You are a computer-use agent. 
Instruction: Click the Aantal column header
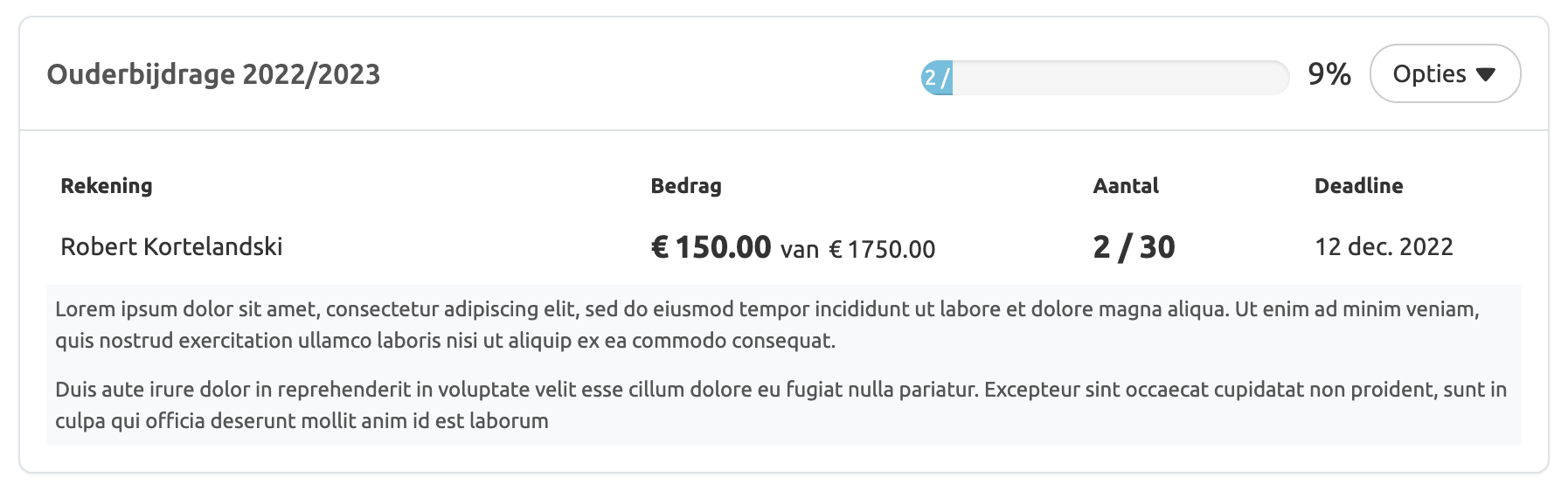(1126, 185)
